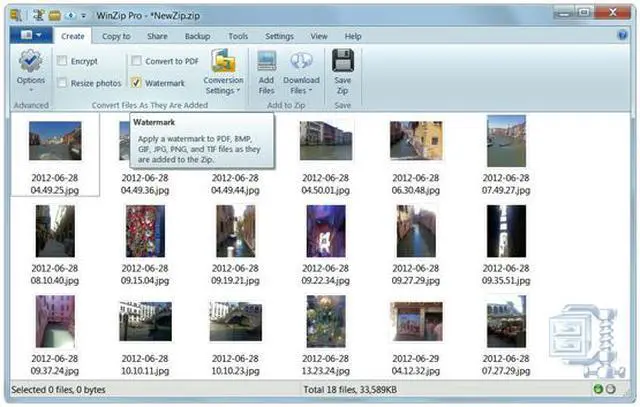Open the Help tab

(353, 36)
